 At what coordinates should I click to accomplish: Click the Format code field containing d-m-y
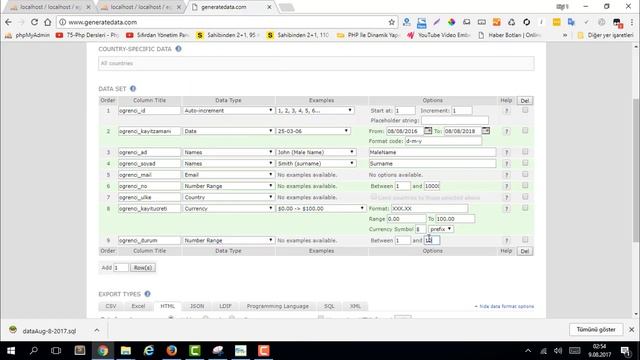[443, 141]
